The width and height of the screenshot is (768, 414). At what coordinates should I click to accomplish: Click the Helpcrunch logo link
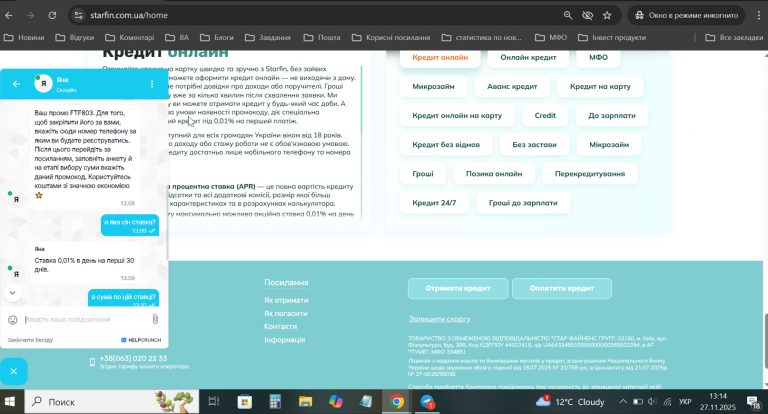141,340
